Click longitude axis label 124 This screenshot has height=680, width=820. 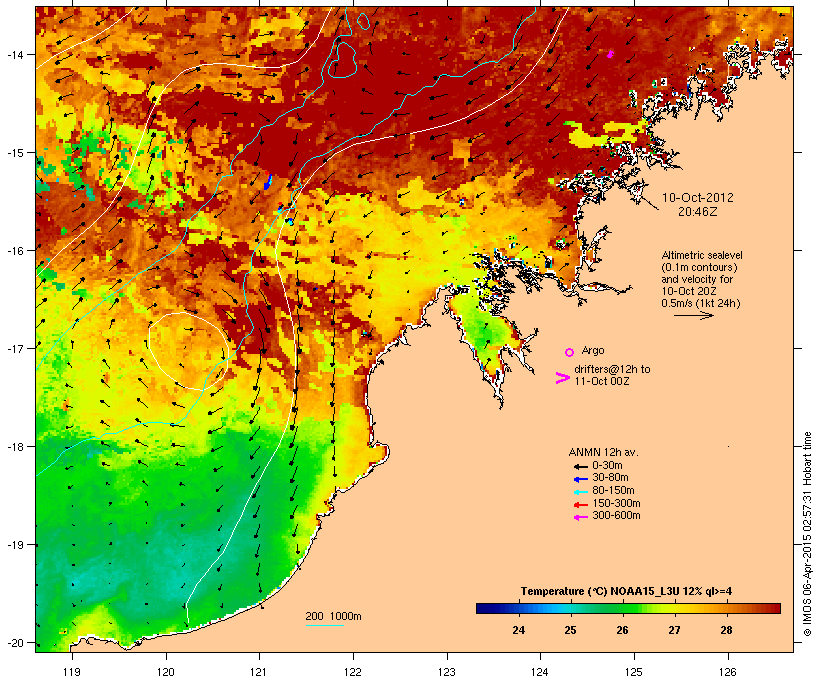(540, 672)
